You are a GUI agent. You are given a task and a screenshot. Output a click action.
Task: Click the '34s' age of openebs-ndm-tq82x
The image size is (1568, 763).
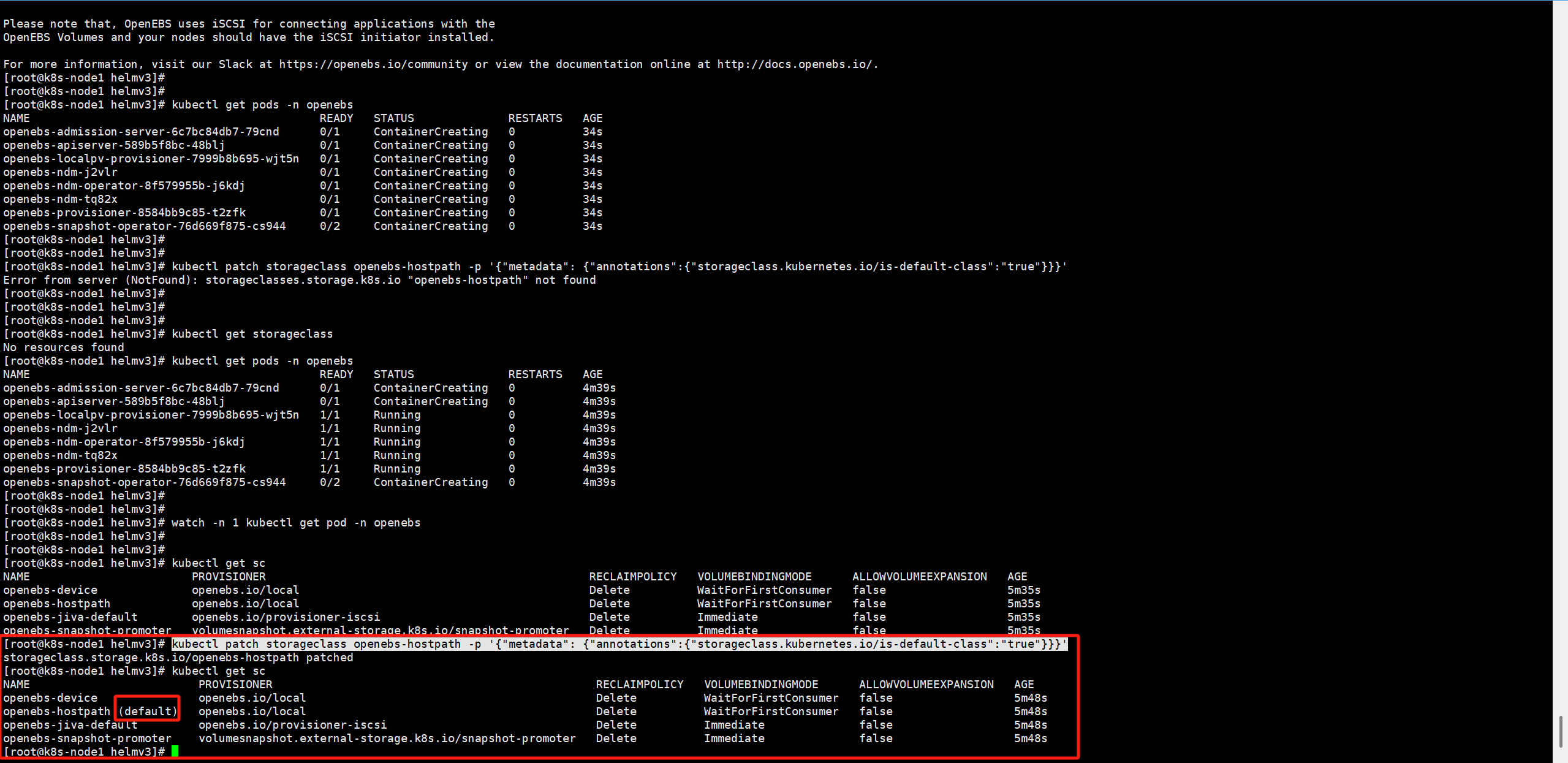coord(593,199)
